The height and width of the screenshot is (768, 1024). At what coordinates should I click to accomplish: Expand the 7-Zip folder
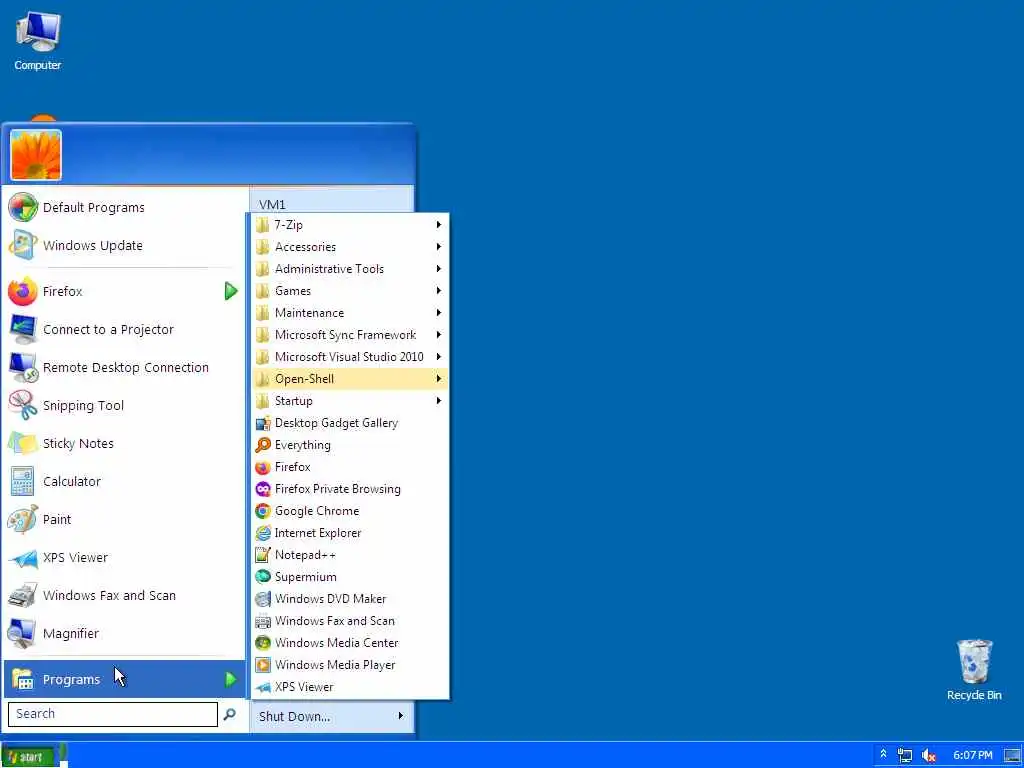pyautogui.click(x=350, y=225)
